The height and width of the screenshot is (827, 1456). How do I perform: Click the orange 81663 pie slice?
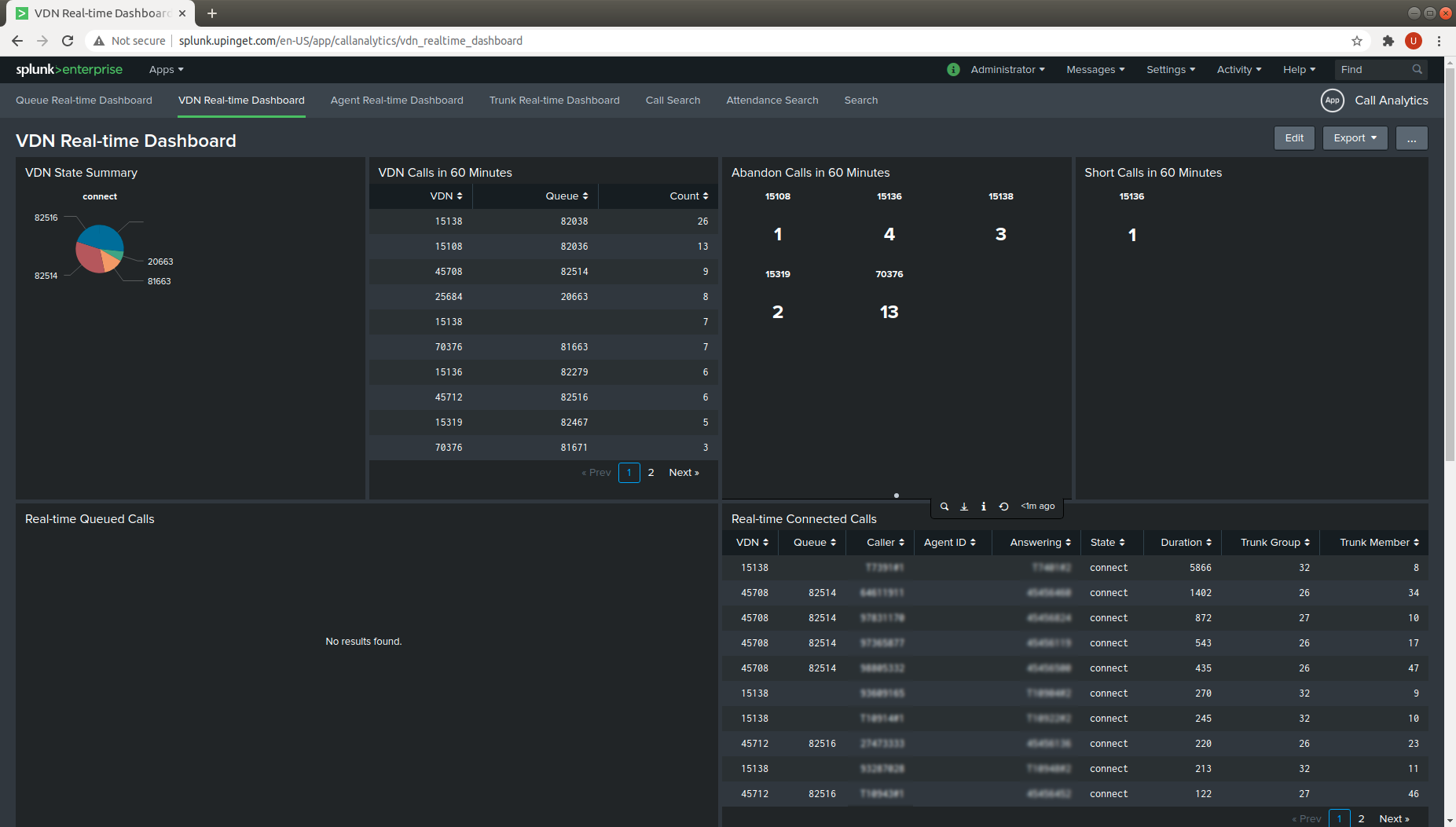pyautogui.click(x=111, y=262)
